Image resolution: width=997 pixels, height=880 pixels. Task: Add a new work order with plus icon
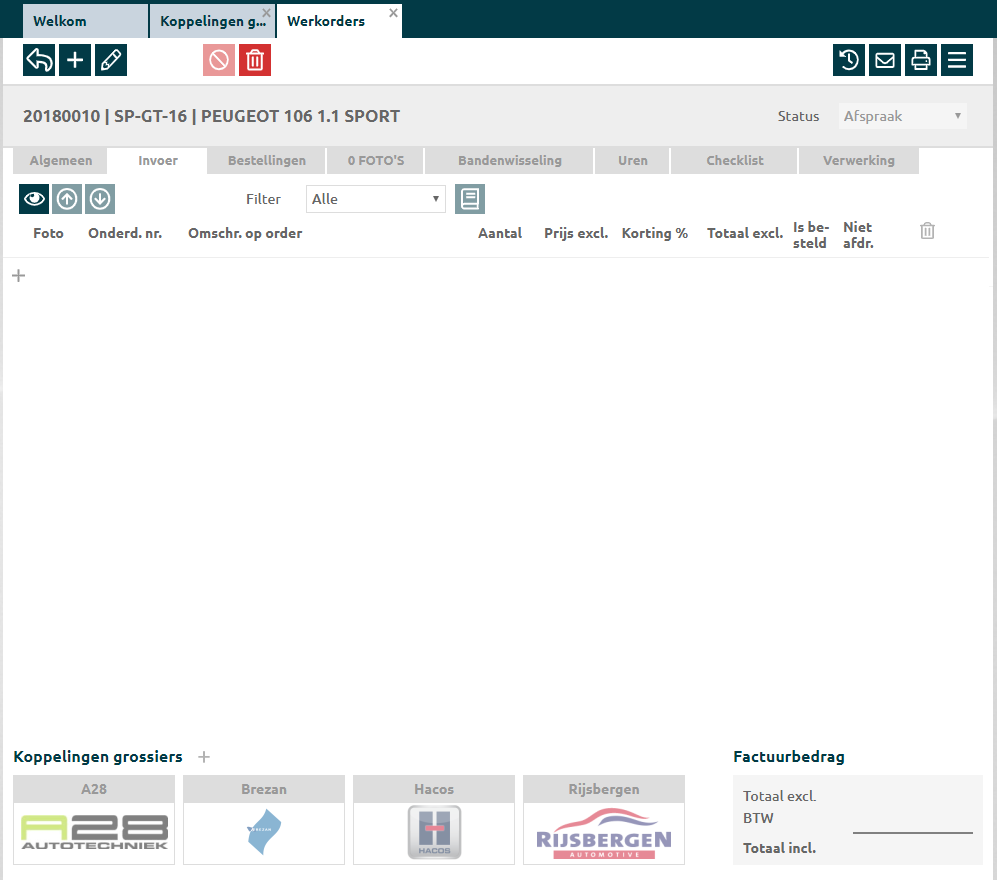click(x=75, y=60)
